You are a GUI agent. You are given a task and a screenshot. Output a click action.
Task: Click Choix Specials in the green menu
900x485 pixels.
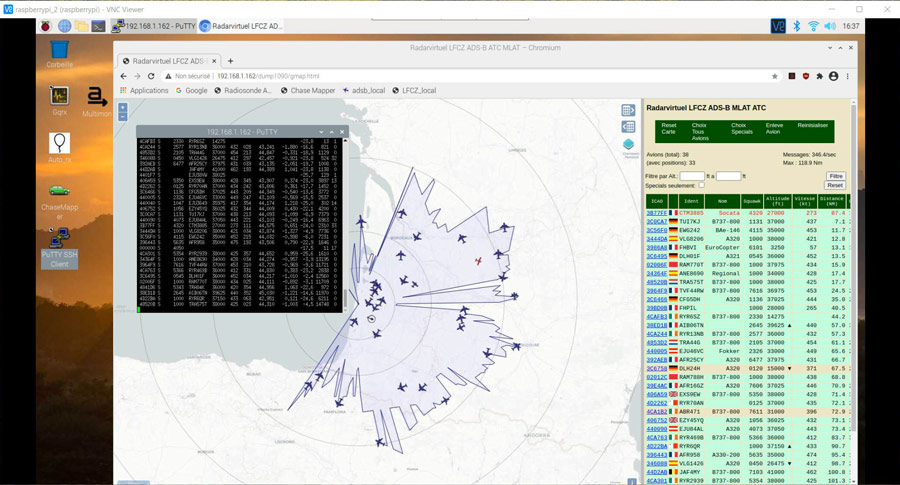pos(742,129)
